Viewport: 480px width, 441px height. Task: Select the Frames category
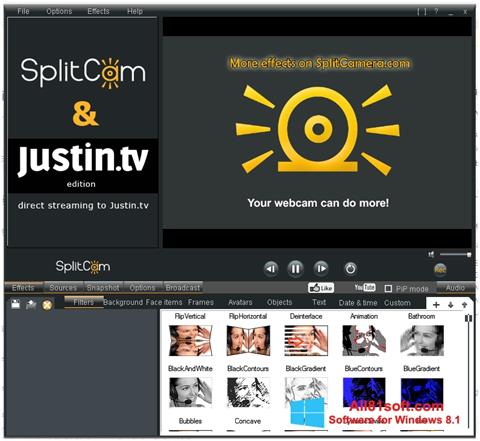click(x=201, y=302)
